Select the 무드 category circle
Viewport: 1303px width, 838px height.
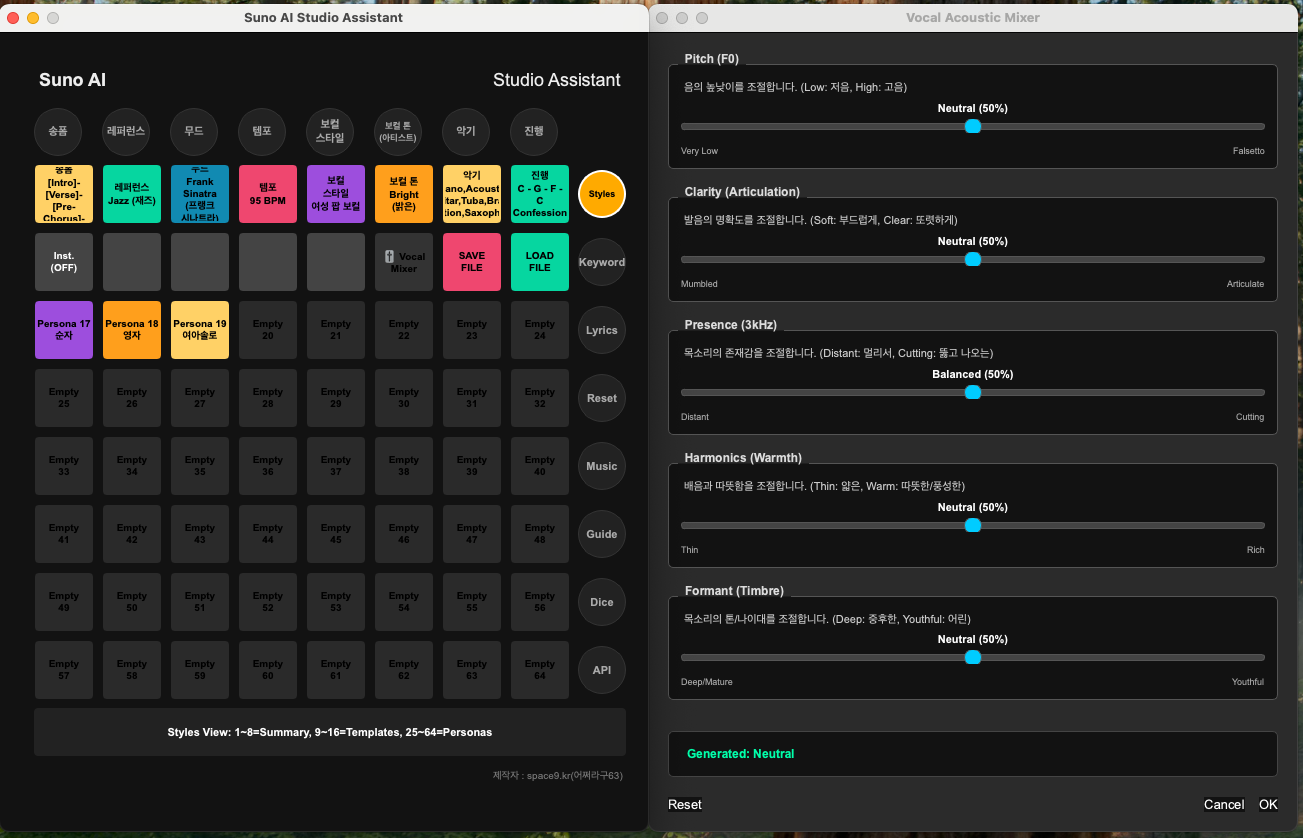[194, 131]
